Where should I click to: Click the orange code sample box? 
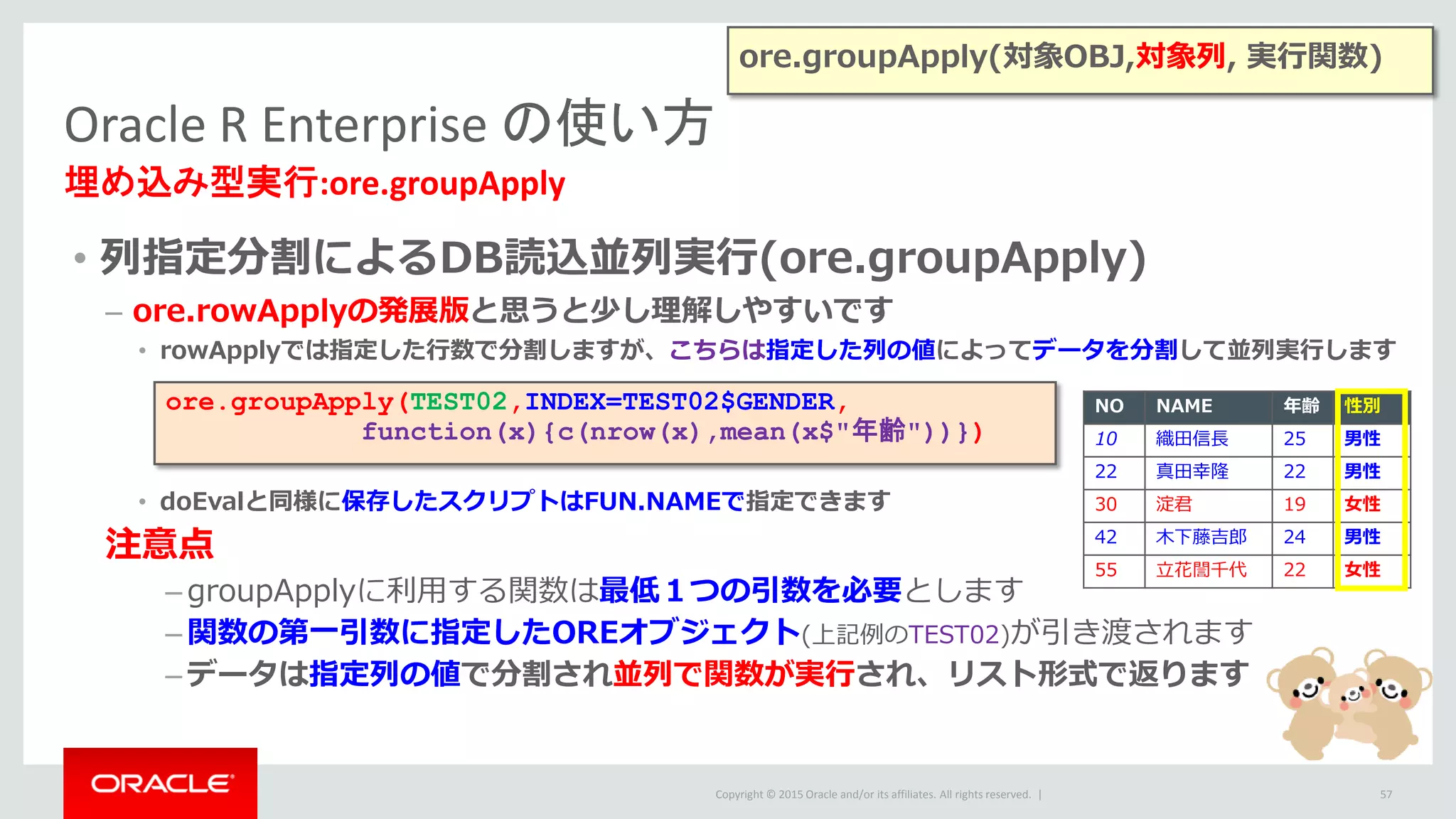coord(605,423)
